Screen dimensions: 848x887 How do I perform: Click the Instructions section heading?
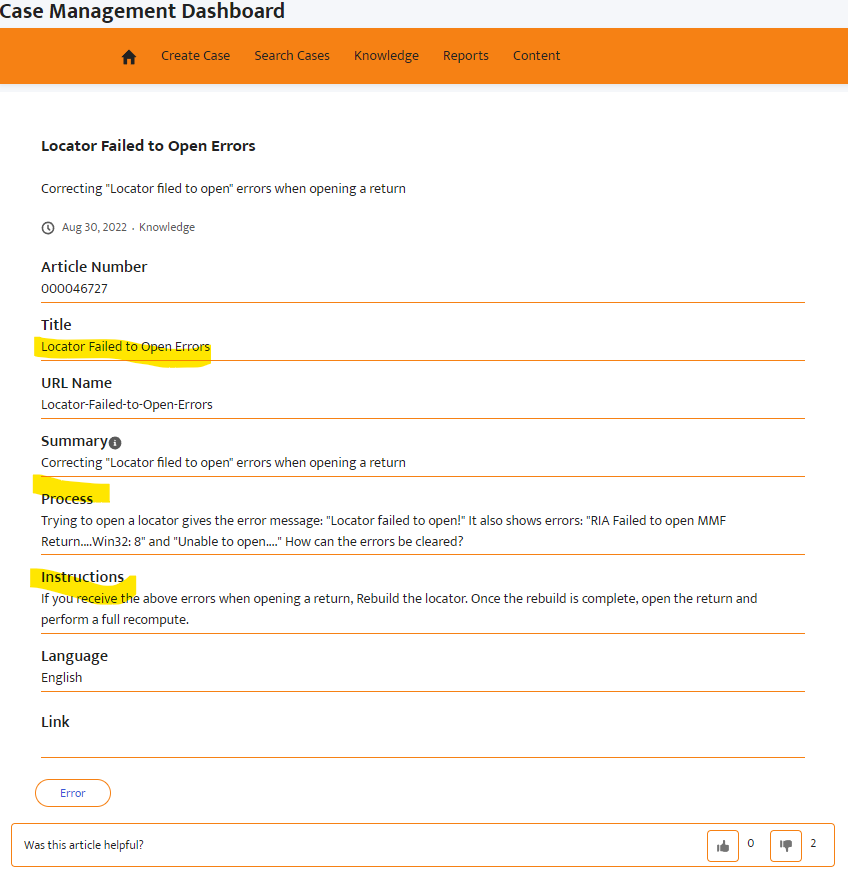point(83,576)
